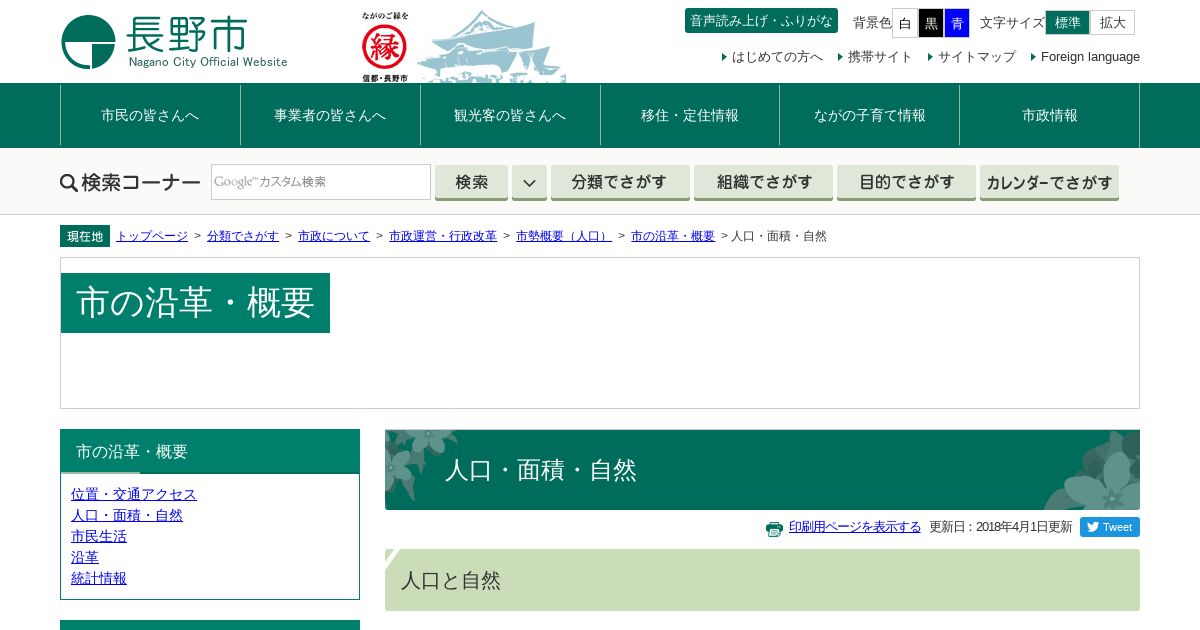
Task: Go to 市の沿革・概要 breadcrumb
Action: point(673,236)
